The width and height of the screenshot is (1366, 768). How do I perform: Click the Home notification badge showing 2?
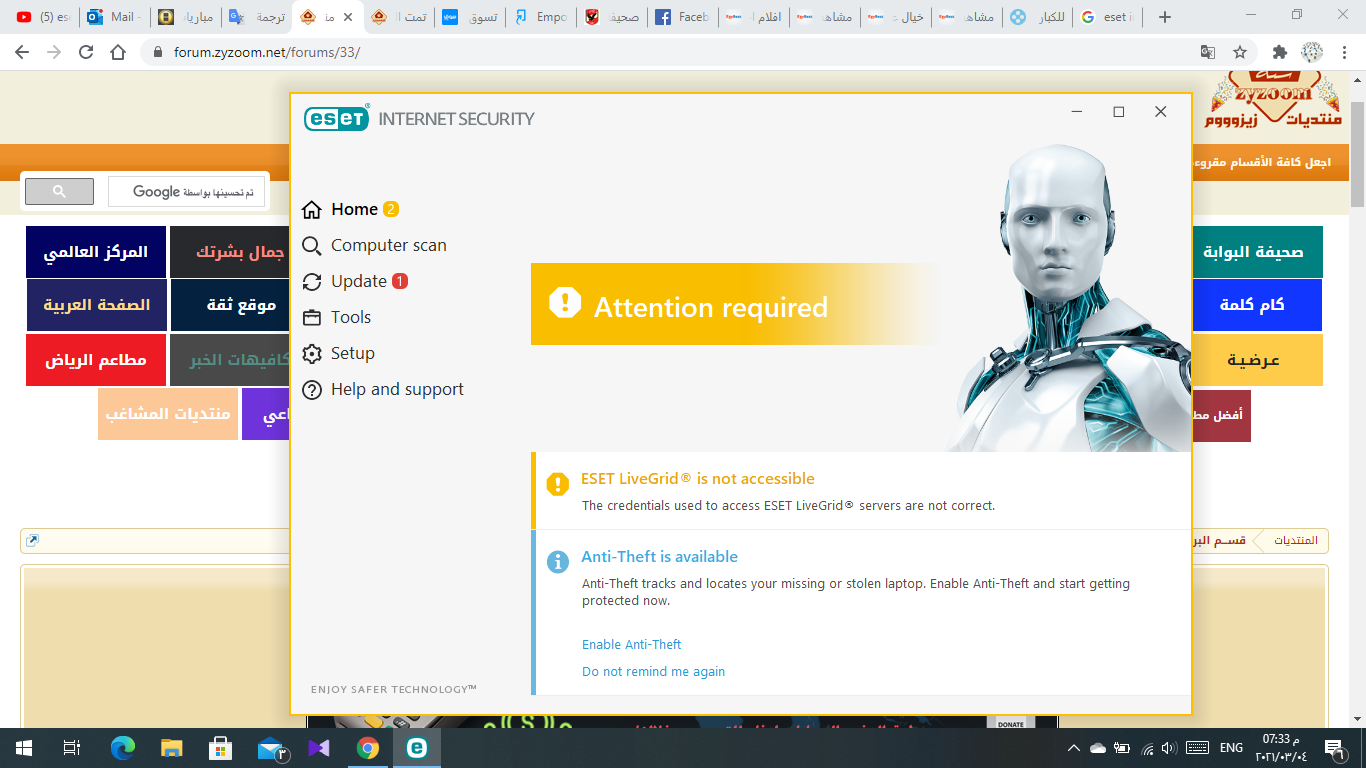(391, 209)
